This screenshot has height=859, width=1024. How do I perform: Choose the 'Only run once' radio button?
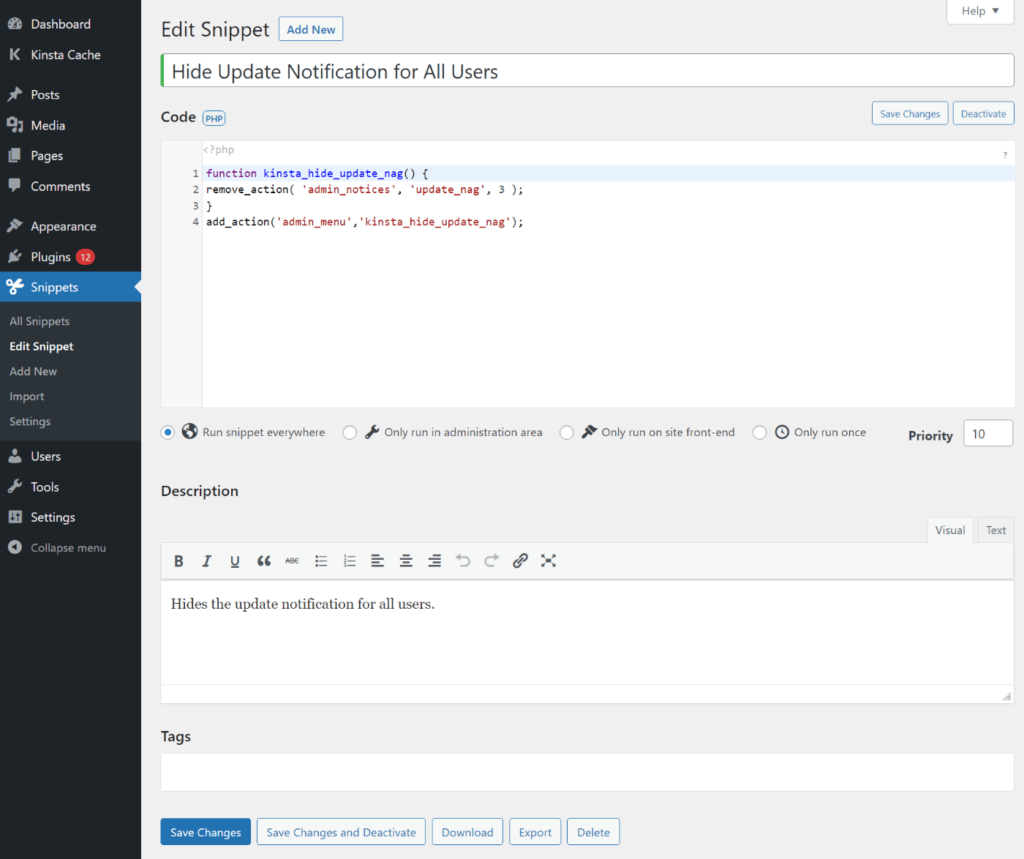[x=760, y=433]
